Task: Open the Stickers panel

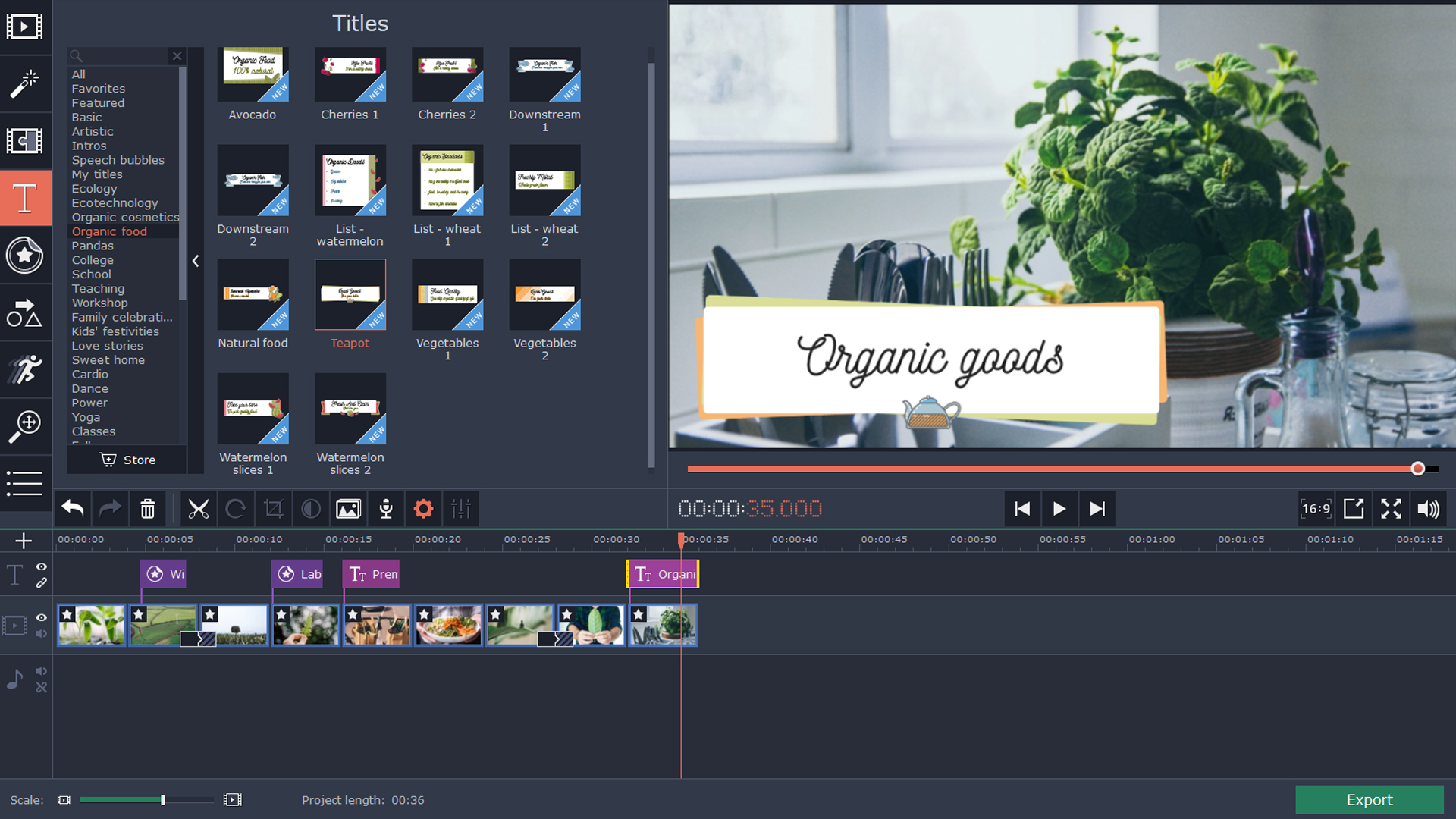Action: (x=25, y=256)
